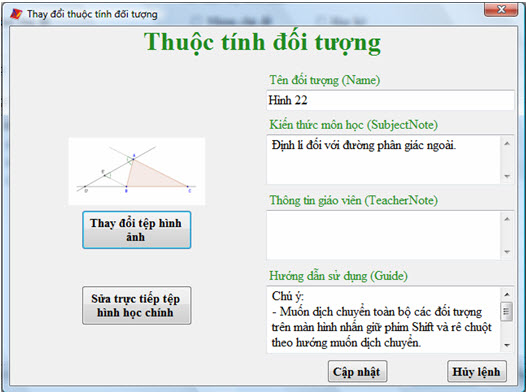Click TeacherNote scrollbar down arrow
This screenshot has height=392, width=526.
tap(507, 252)
